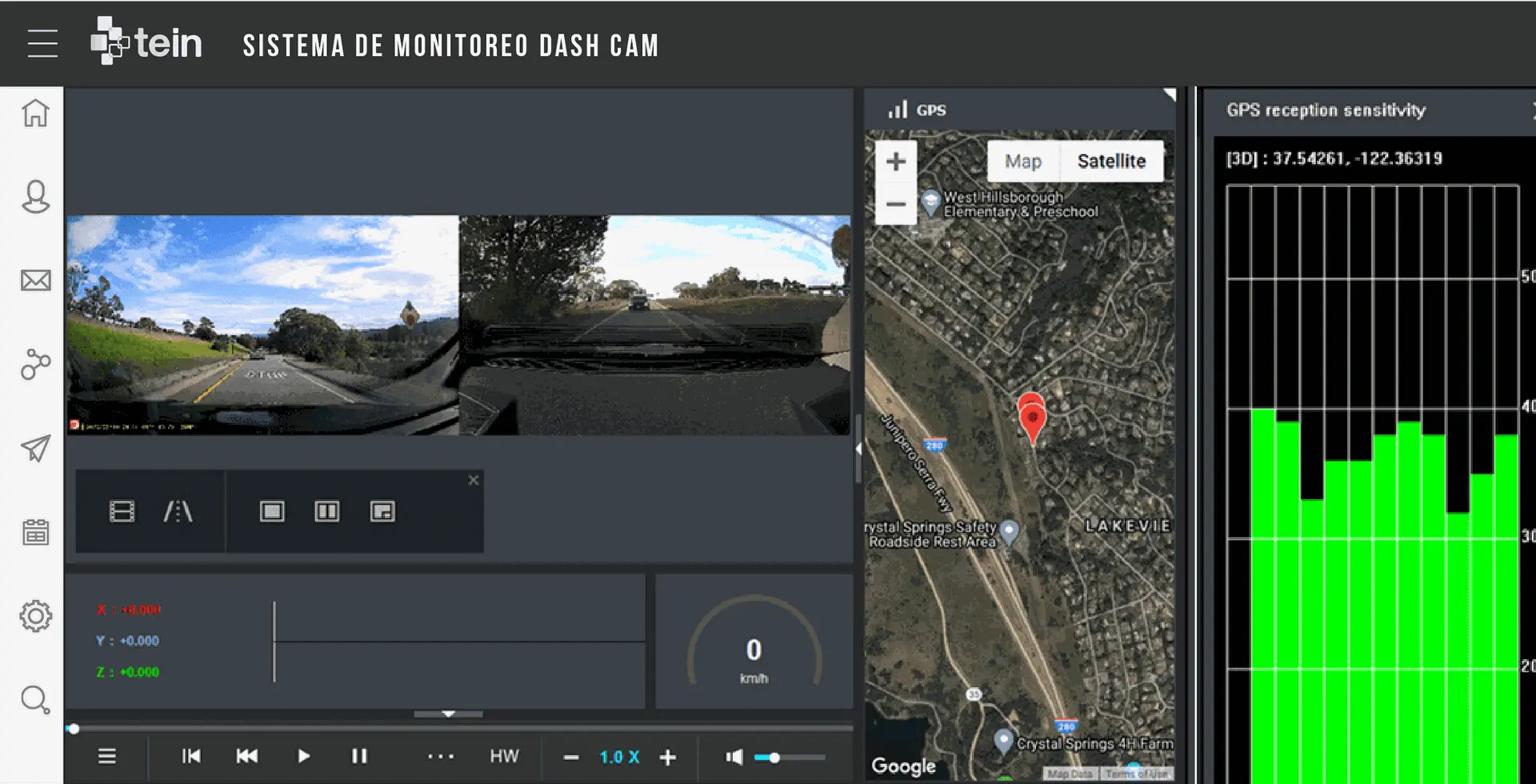The height and width of the screenshot is (784, 1536).
Task: Zoom in on the GPS map
Action: 896,162
